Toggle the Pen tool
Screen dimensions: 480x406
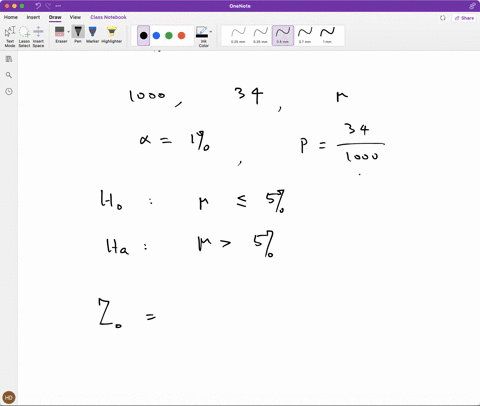[x=78, y=35]
